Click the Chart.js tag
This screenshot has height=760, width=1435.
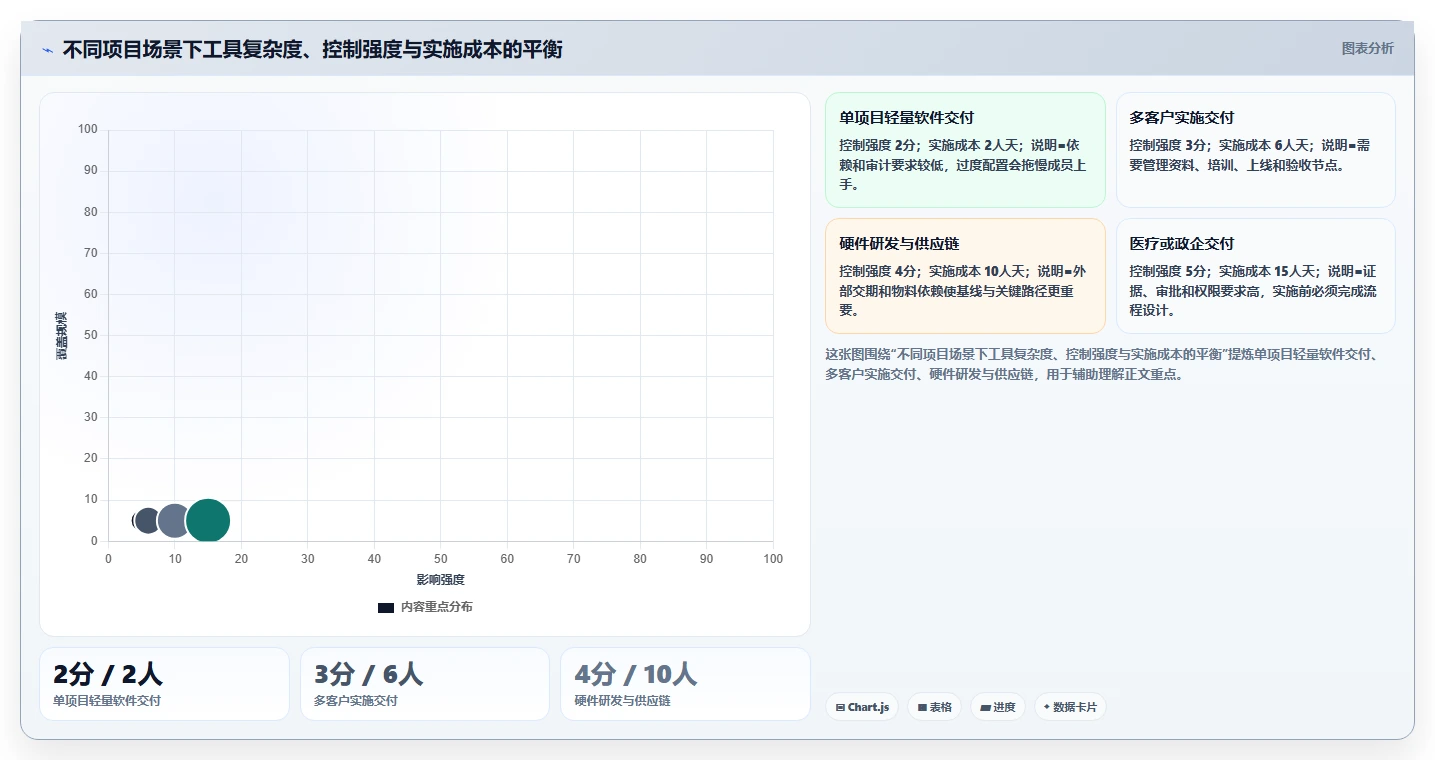(862, 707)
